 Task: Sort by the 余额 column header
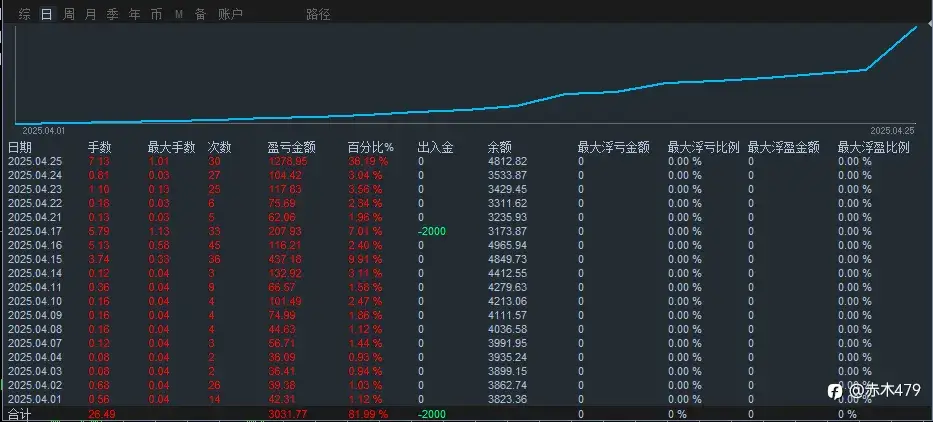(500, 148)
